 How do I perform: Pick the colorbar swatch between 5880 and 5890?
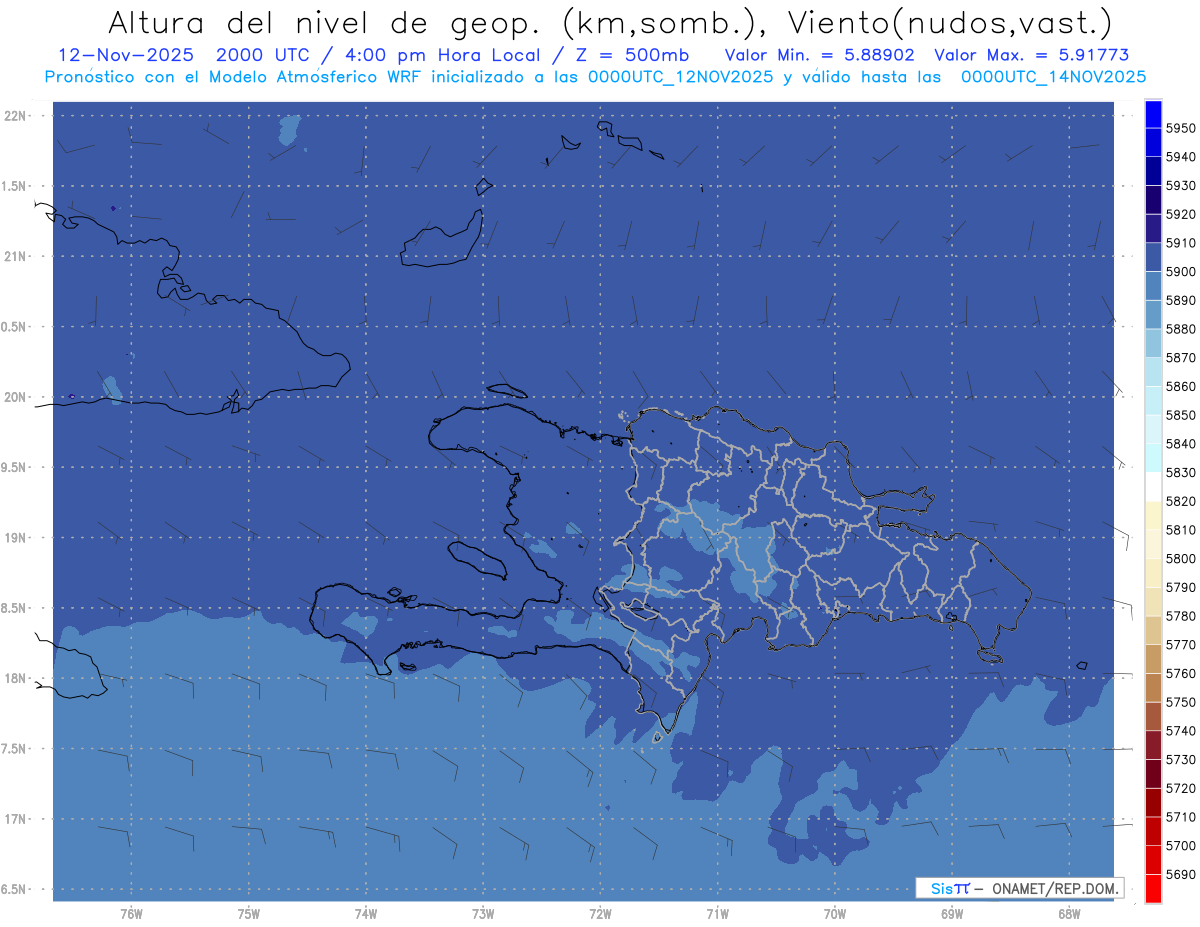point(1153,314)
